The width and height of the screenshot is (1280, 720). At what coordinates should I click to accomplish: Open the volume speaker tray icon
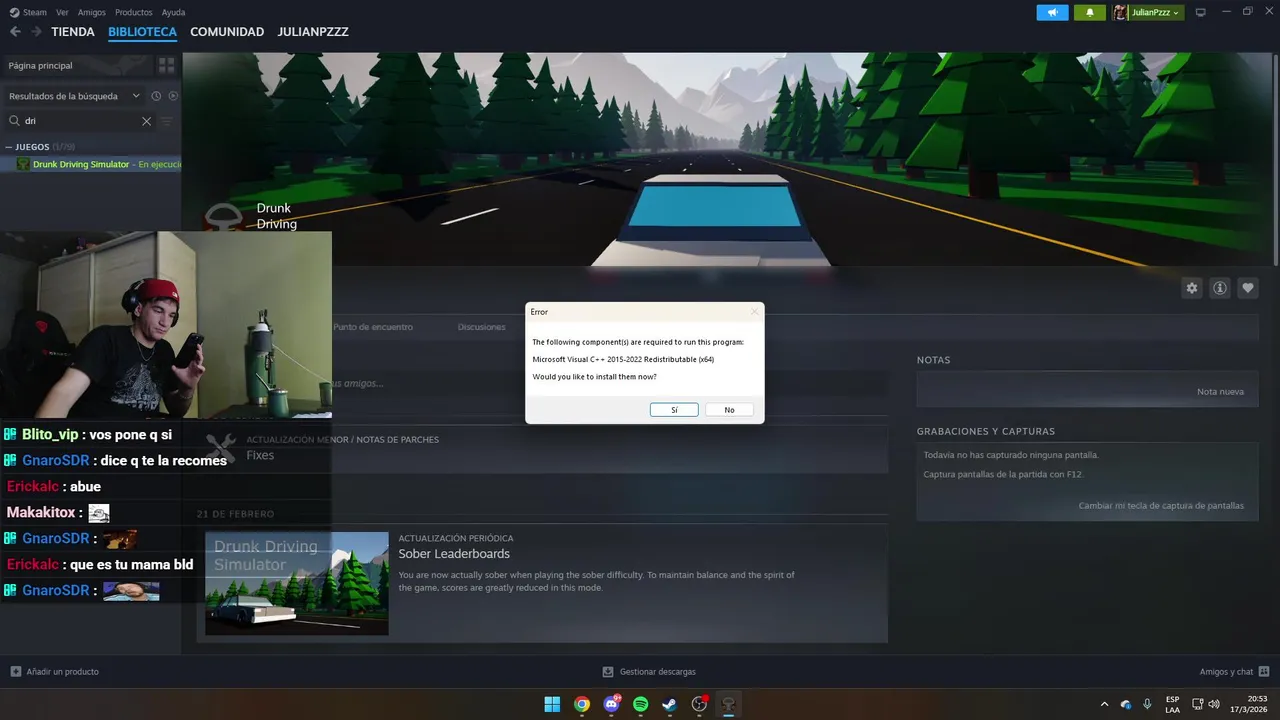[1214, 704]
